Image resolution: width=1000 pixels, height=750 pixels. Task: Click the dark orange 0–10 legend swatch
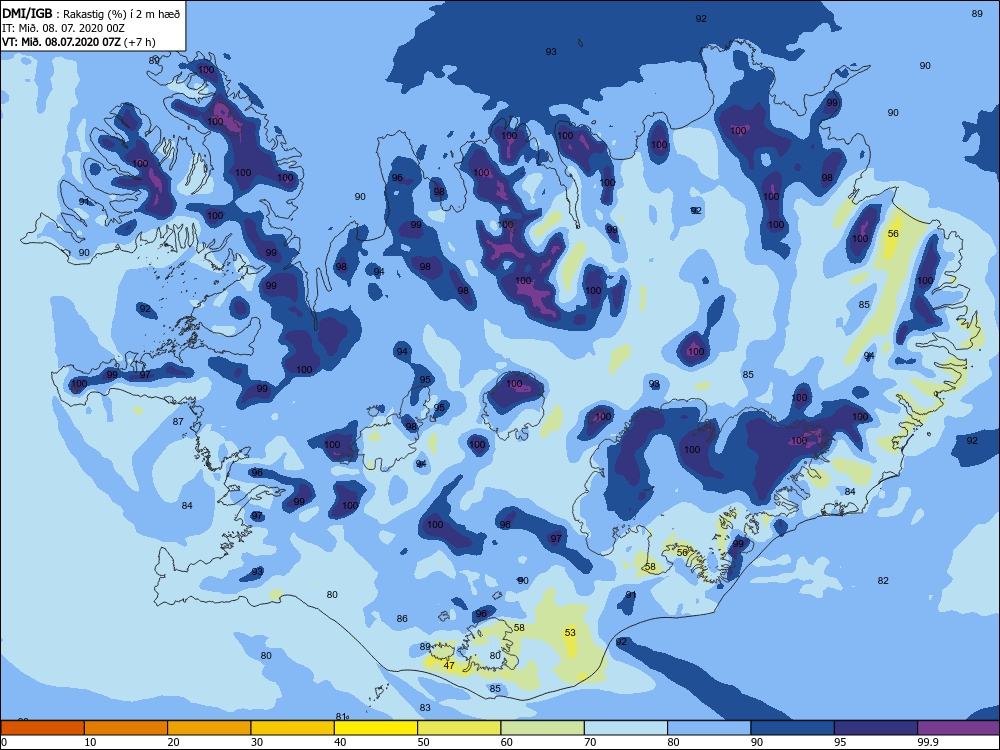[x=42, y=728]
